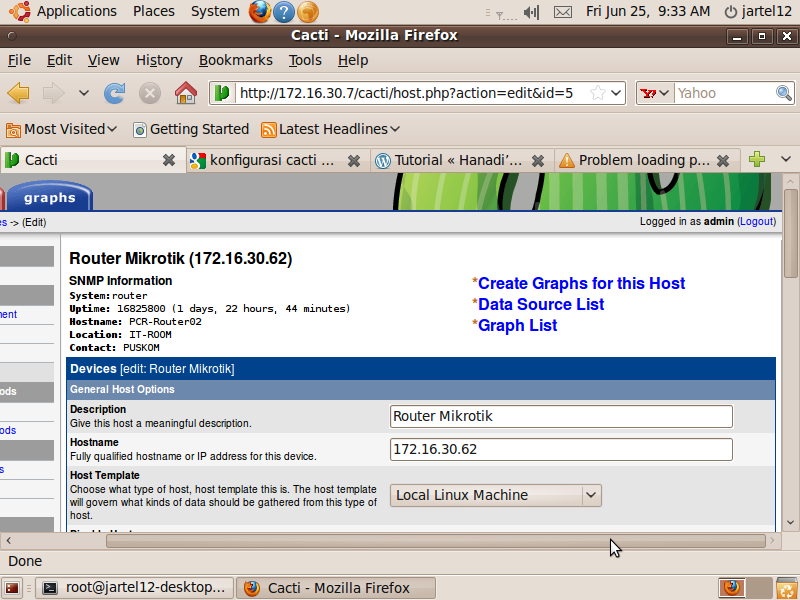
Task: Close the konfigurasi cacti tab
Action: 354,161
